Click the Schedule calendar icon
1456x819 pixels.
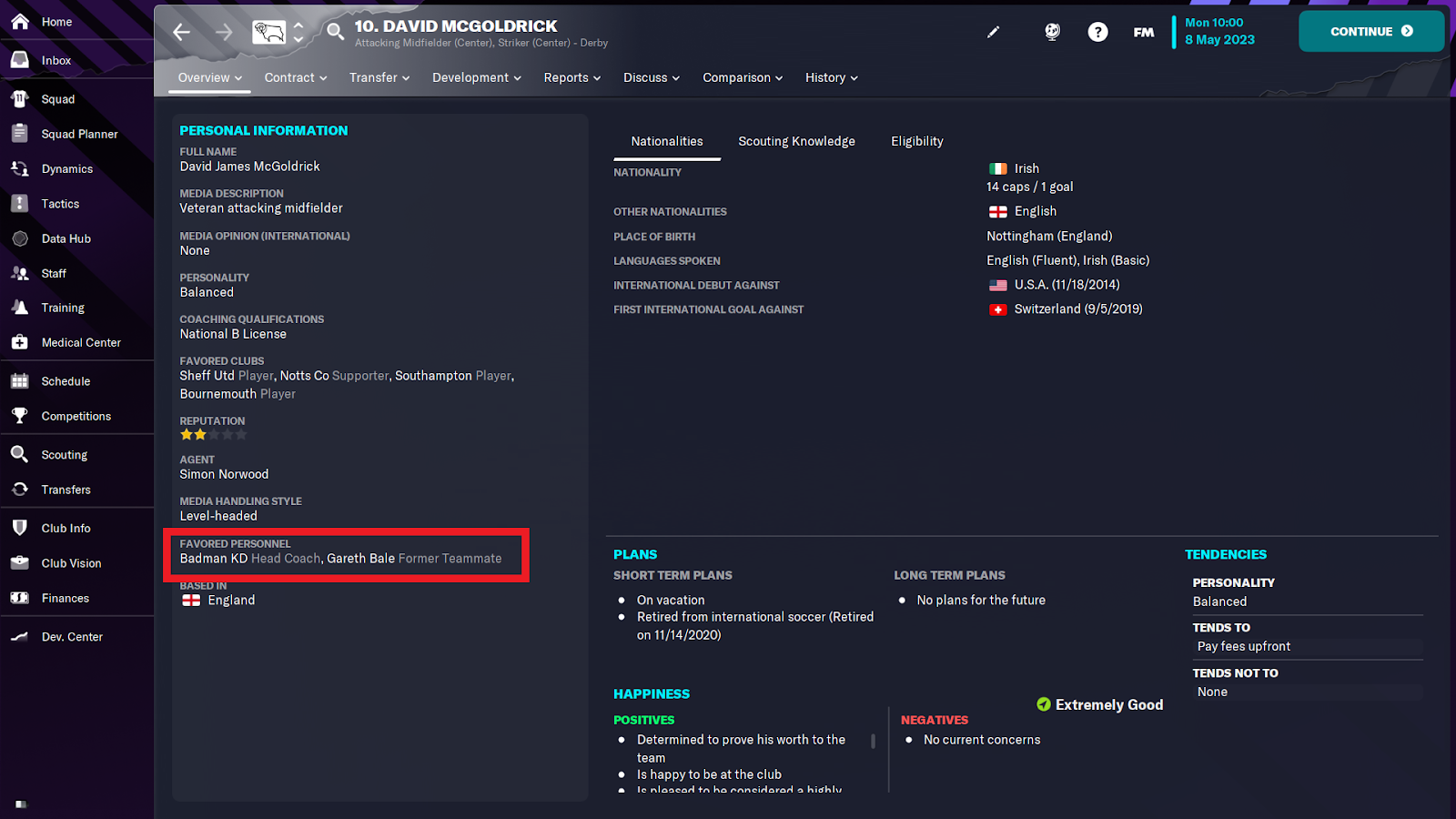tap(20, 381)
